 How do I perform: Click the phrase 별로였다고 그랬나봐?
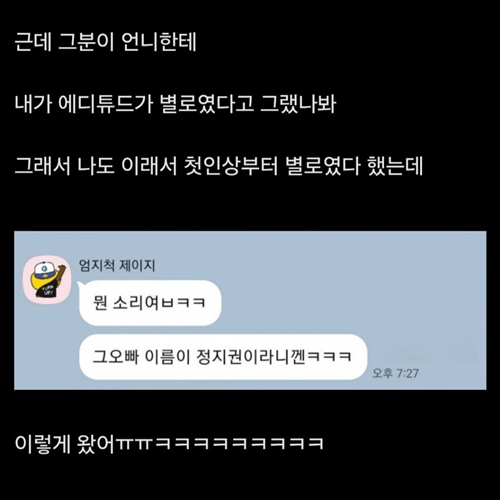point(248,104)
